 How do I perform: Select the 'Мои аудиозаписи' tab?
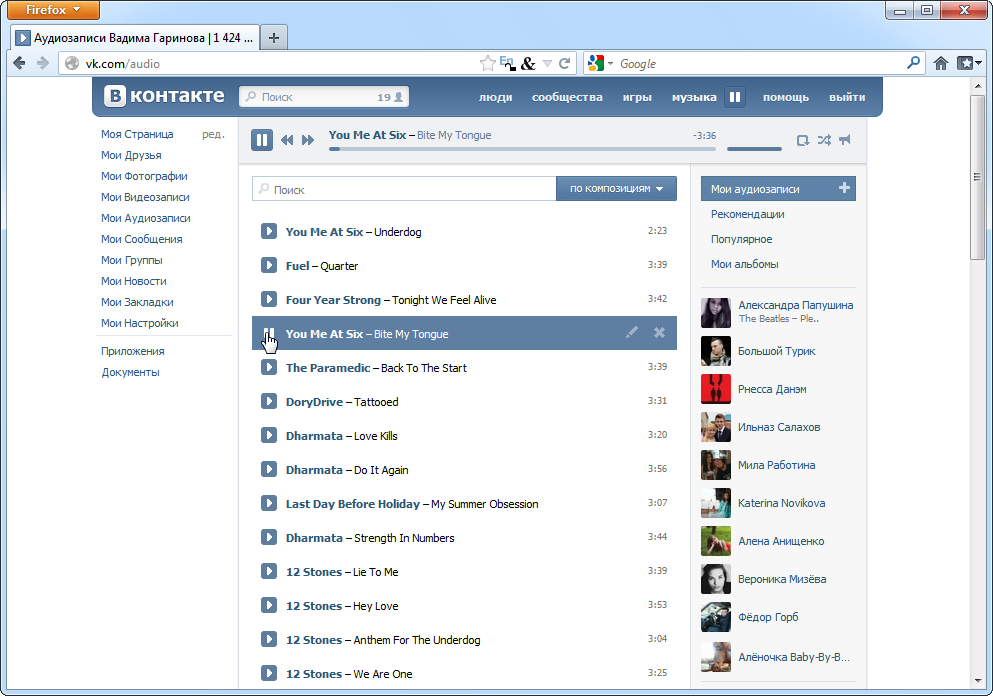point(778,189)
